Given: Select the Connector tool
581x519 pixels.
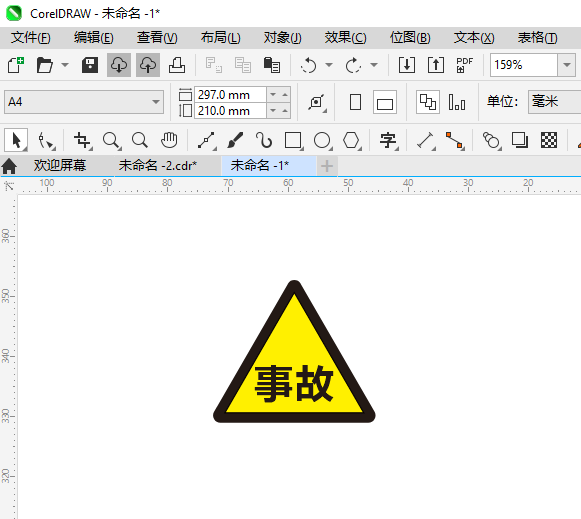Looking at the screenshot, I should (455, 140).
